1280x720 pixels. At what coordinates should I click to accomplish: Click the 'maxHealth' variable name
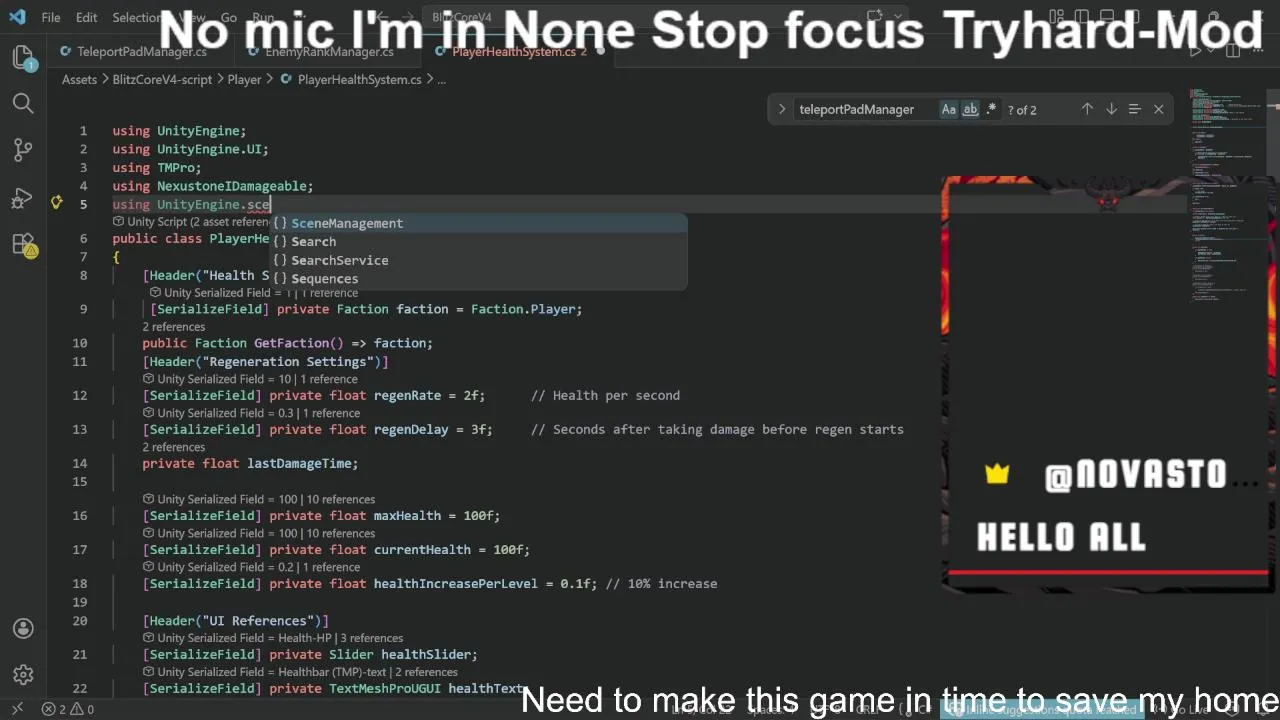click(x=407, y=515)
